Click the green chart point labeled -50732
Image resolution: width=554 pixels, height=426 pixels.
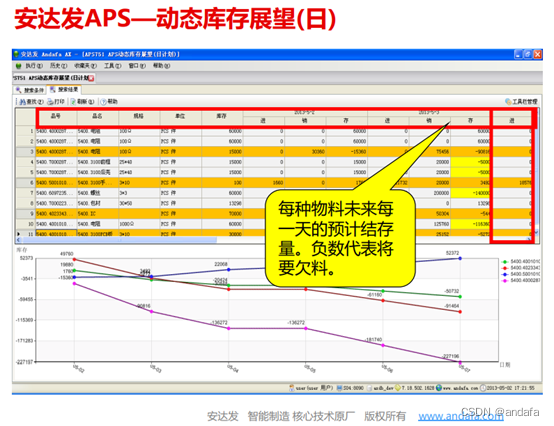tap(460, 297)
